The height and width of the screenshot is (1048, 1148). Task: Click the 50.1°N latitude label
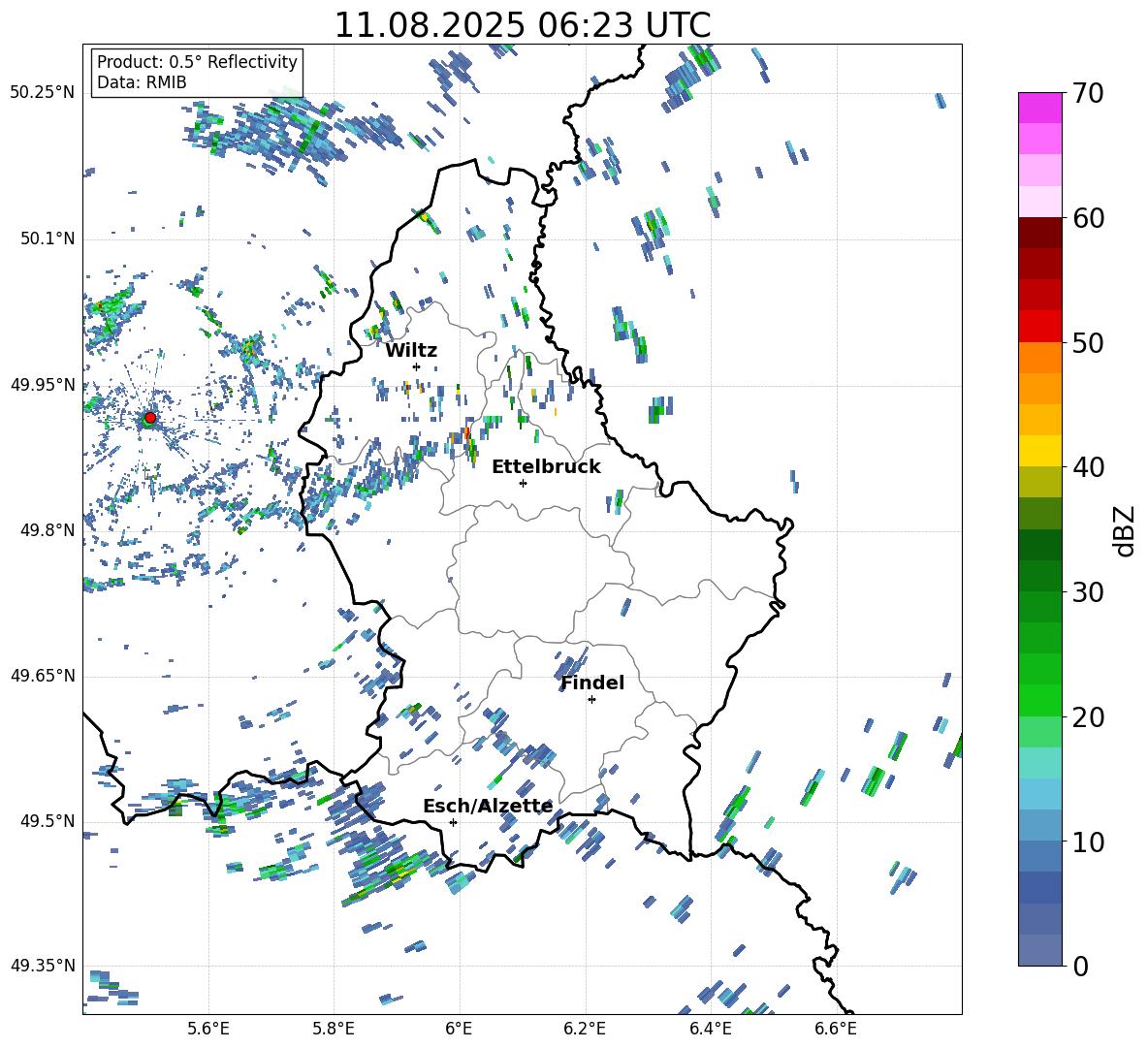47,238
